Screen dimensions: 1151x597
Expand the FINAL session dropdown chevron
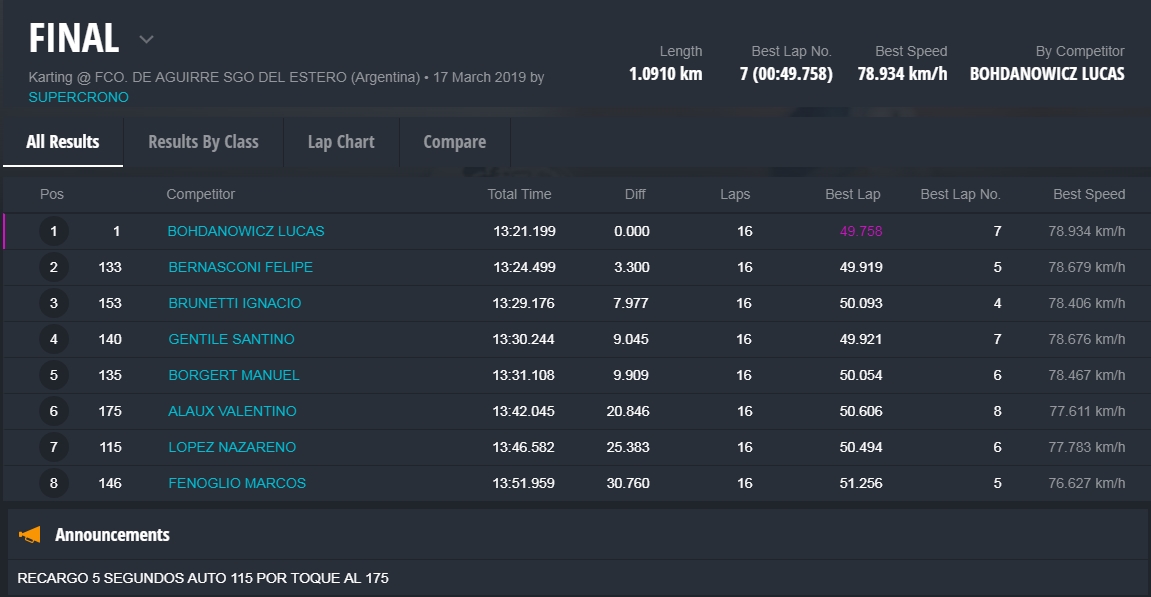point(146,40)
